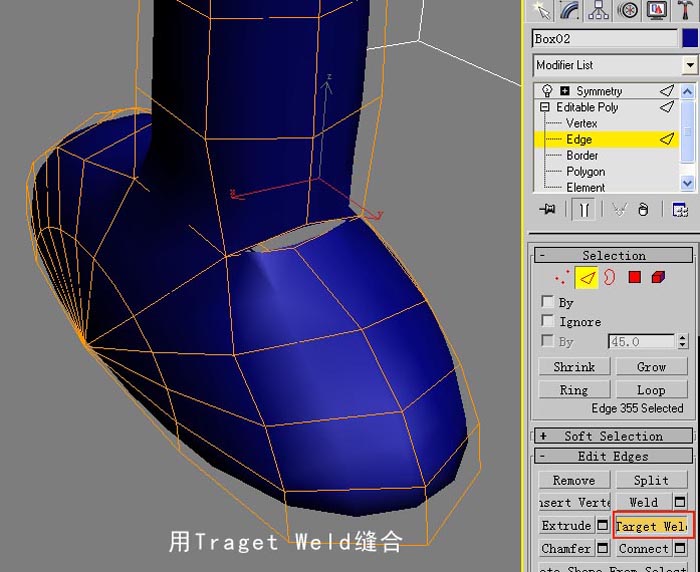700x572 pixels.
Task: Select the Vertex sub-object selection icon
Action: click(562, 278)
